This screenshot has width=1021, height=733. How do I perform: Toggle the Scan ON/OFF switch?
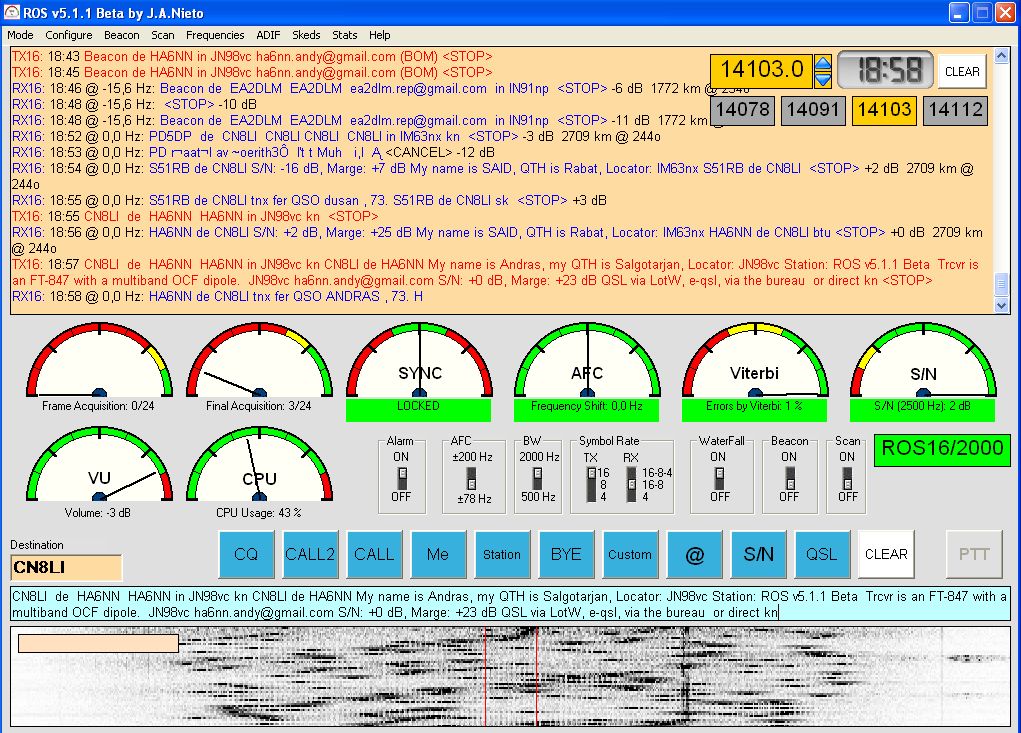(847, 478)
